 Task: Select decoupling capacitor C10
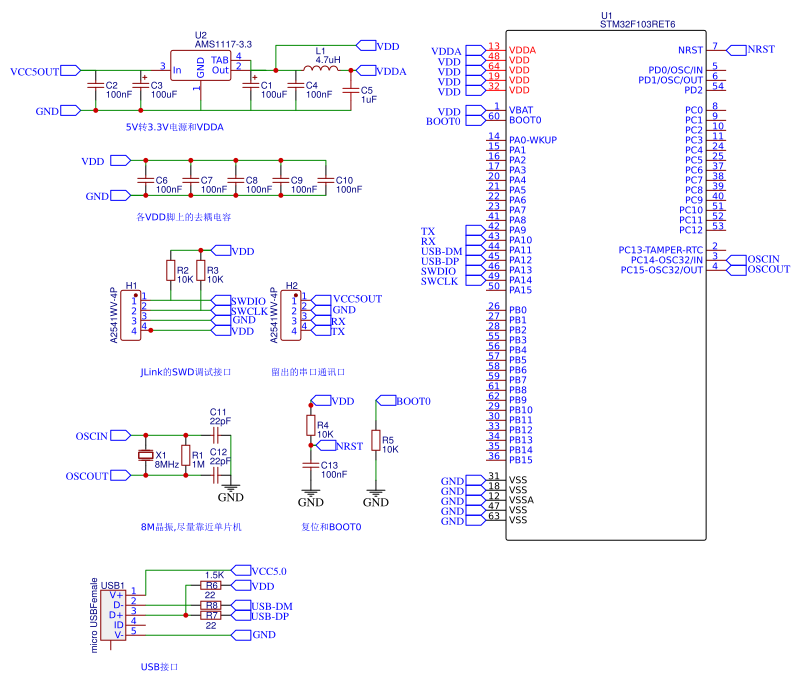tap(325, 180)
